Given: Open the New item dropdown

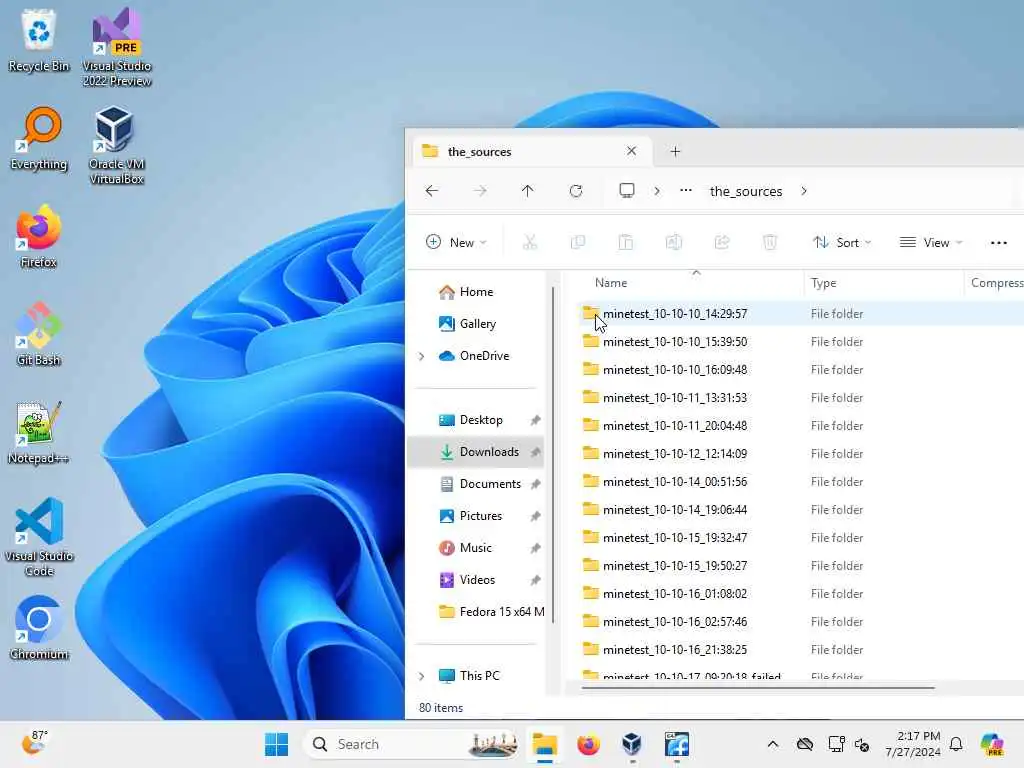Looking at the screenshot, I should tap(456, 242).
